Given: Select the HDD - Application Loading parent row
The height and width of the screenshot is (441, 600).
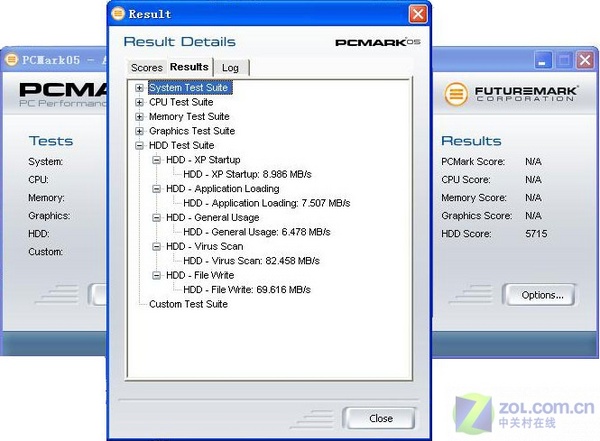Looking at the screenshot, I should (x=223, y=189).
